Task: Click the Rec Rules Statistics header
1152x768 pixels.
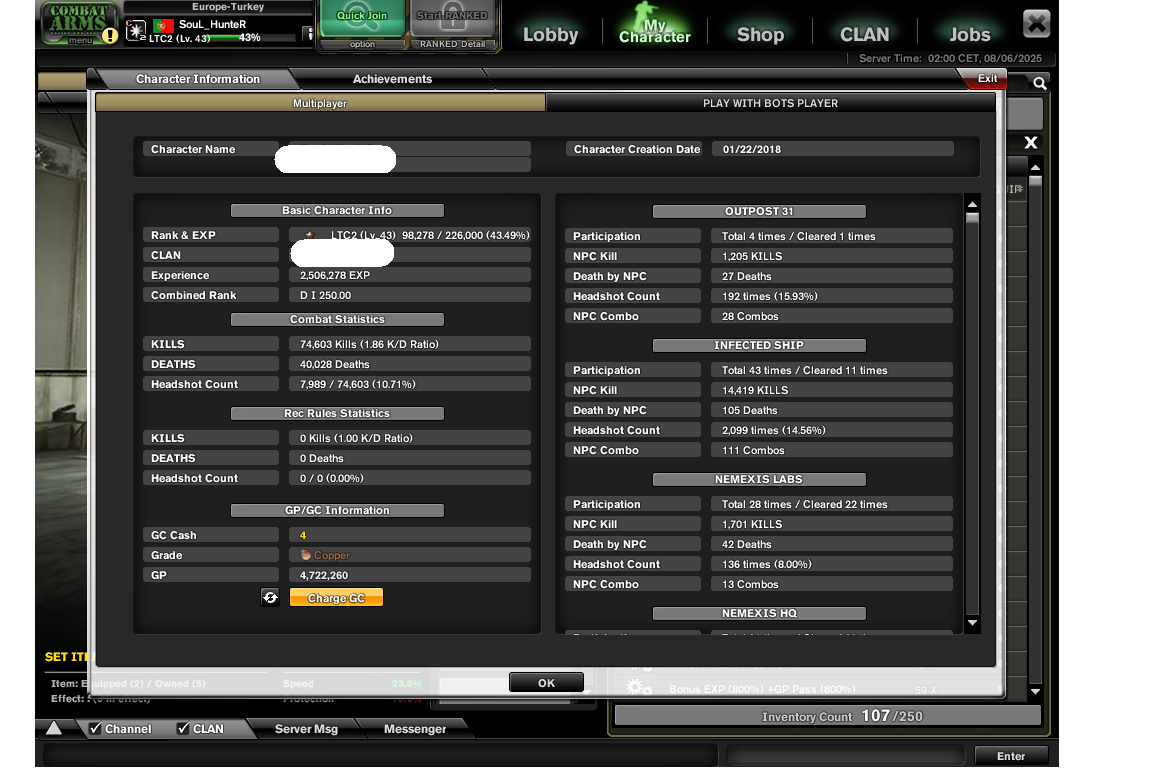Action: (337, 413)
